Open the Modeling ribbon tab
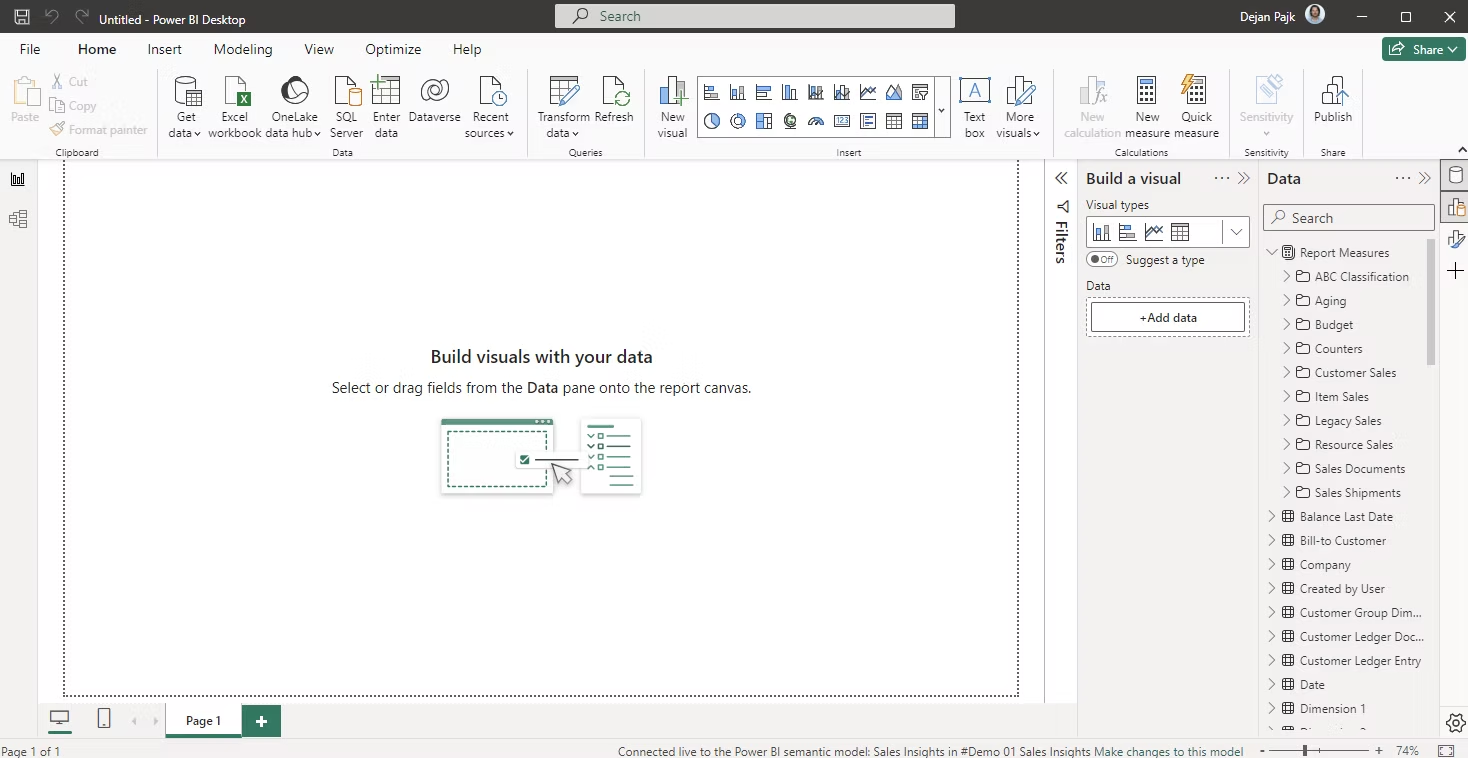Image resolution: width=1468 pixels, height=758 pixels. [x=243, y=49]
